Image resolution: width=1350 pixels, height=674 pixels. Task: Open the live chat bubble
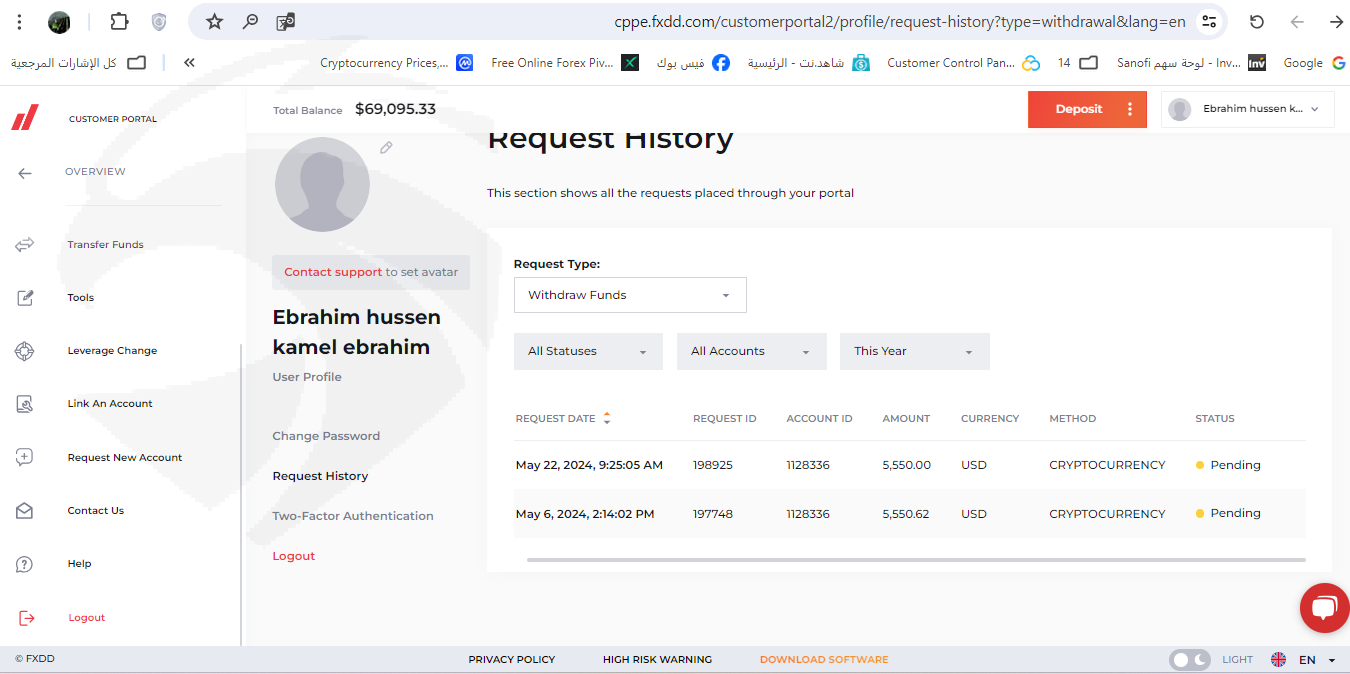(x=1324, y=608)
